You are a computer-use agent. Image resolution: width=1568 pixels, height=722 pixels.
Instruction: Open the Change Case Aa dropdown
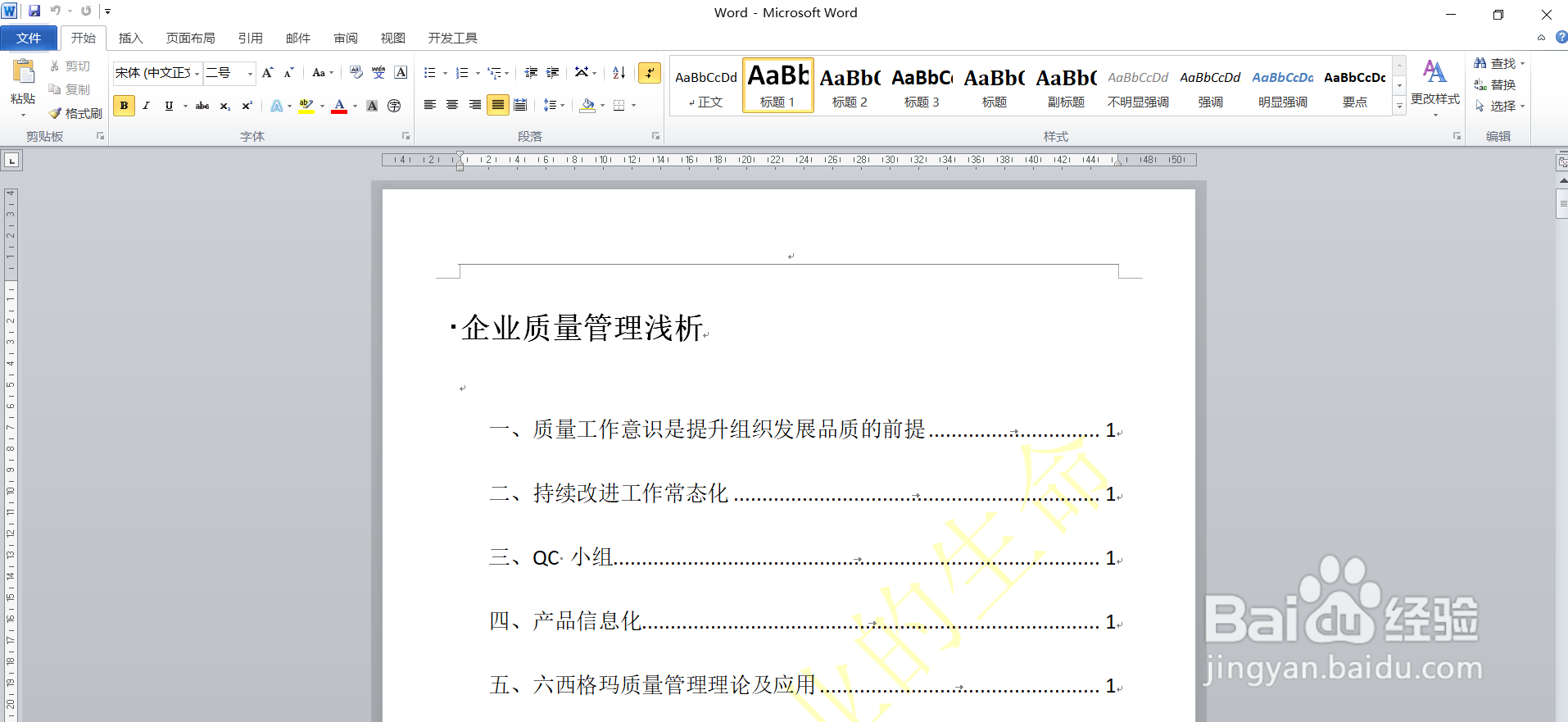coord(323,73)
